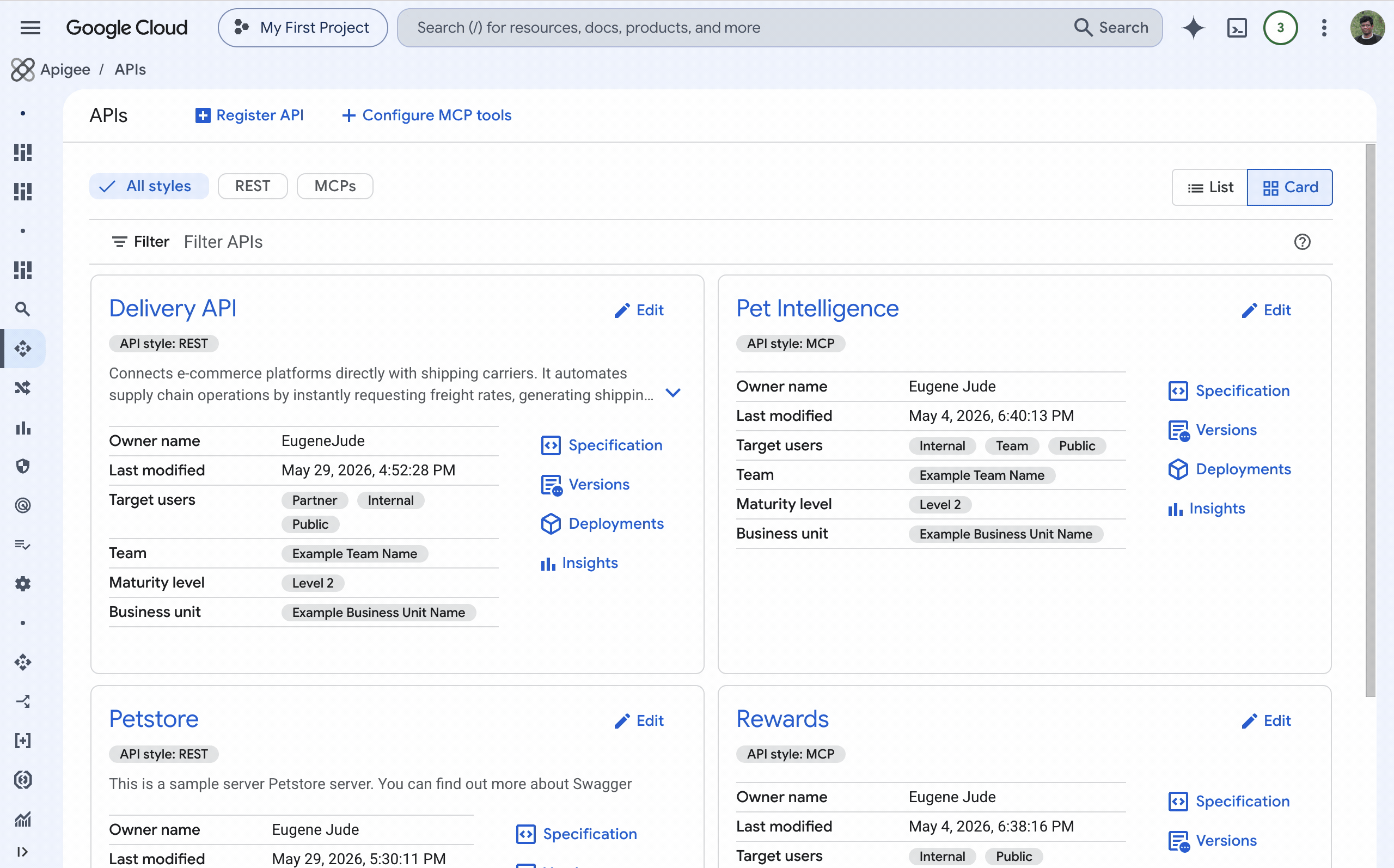
Task: Click the Partner chip in Delivery API
Action: tap(314, 500)
